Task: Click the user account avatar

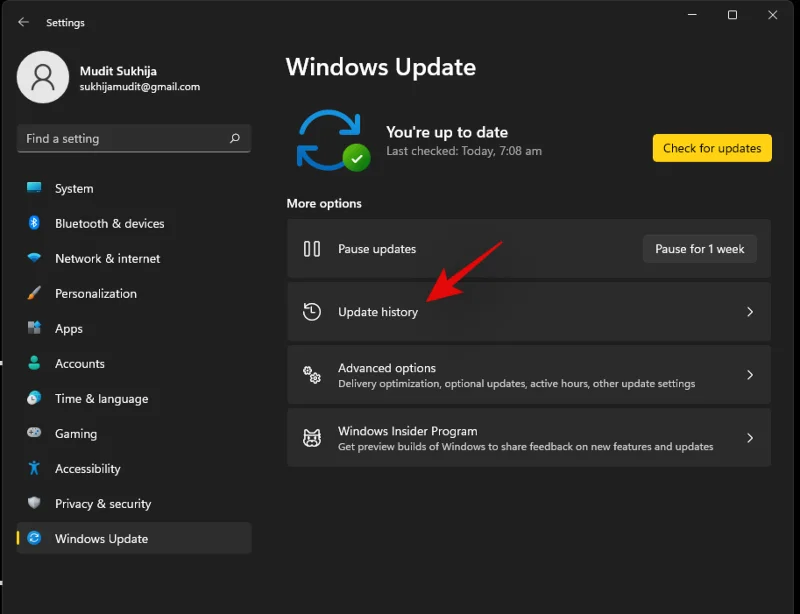Action: pyautogui.click(x=43, y=77)
